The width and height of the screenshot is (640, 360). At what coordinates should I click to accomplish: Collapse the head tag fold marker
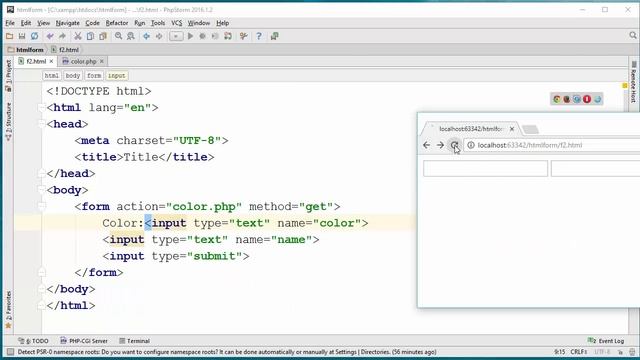tap(41, 124)
